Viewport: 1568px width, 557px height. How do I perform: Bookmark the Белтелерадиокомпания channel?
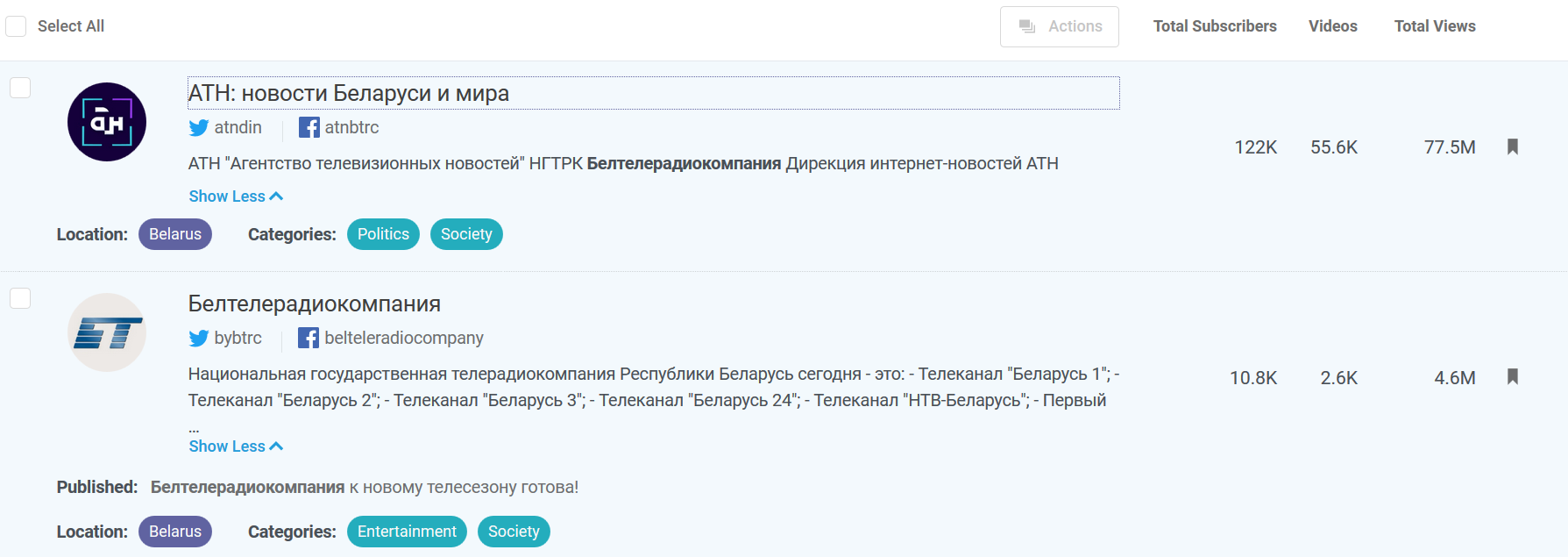pyautogui.click(x=1512, y=377)
